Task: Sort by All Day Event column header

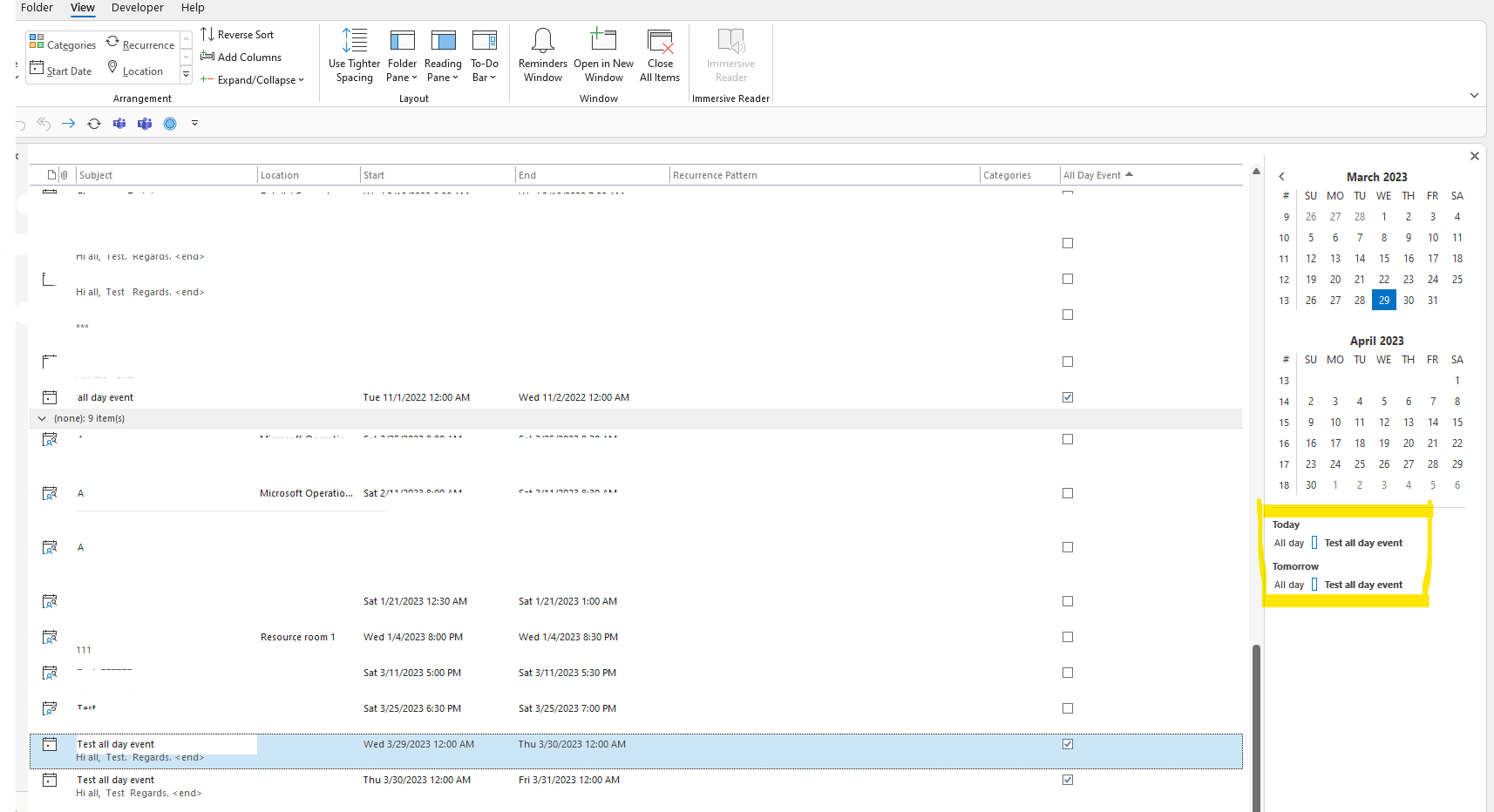Action: pyautogui.click(x=1151, y=175)
